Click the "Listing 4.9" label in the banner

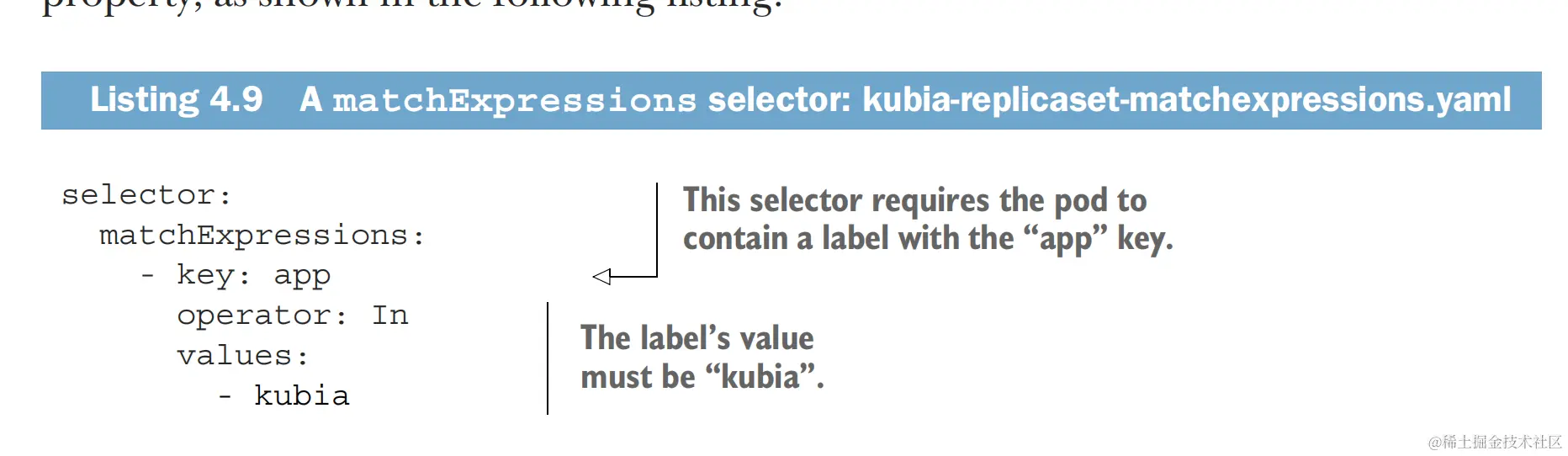click(x=177, y=100)
